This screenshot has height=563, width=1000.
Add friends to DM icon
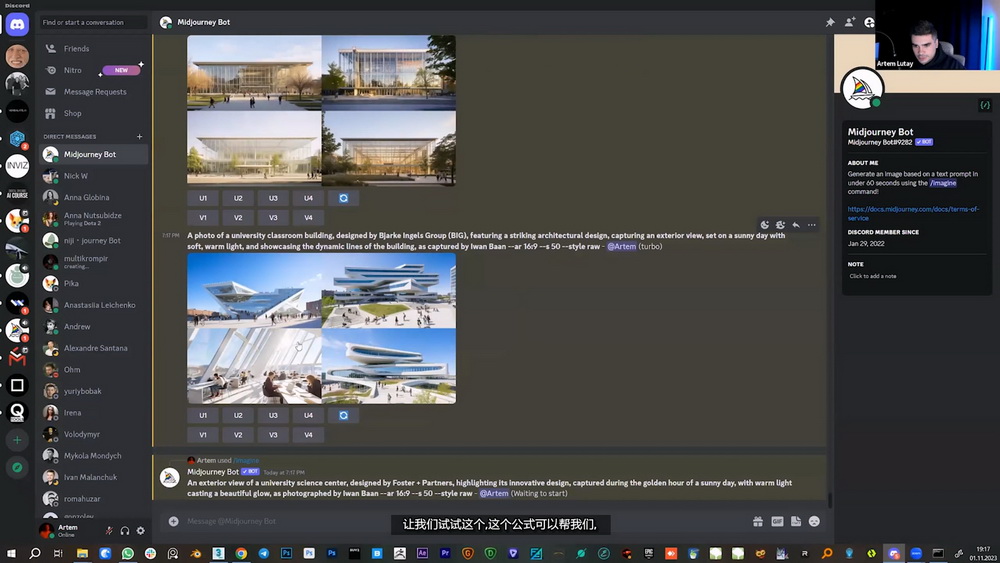[849, 22]
